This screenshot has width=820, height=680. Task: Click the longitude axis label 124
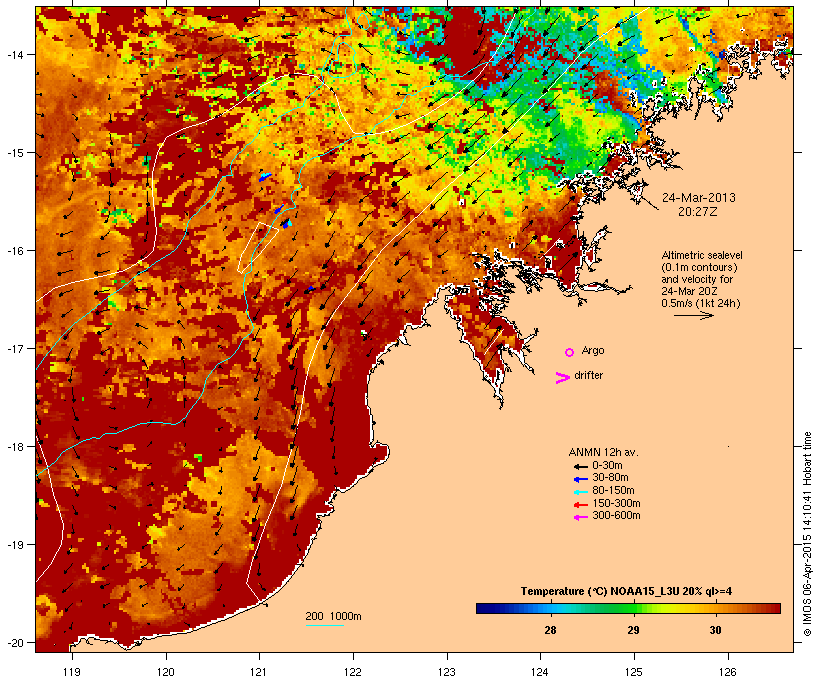click(540, 672)
